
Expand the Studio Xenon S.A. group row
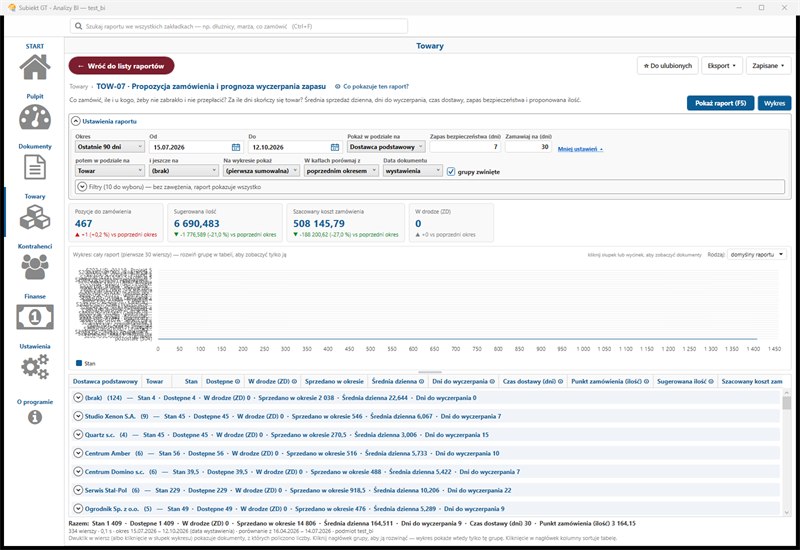(78, 416)
